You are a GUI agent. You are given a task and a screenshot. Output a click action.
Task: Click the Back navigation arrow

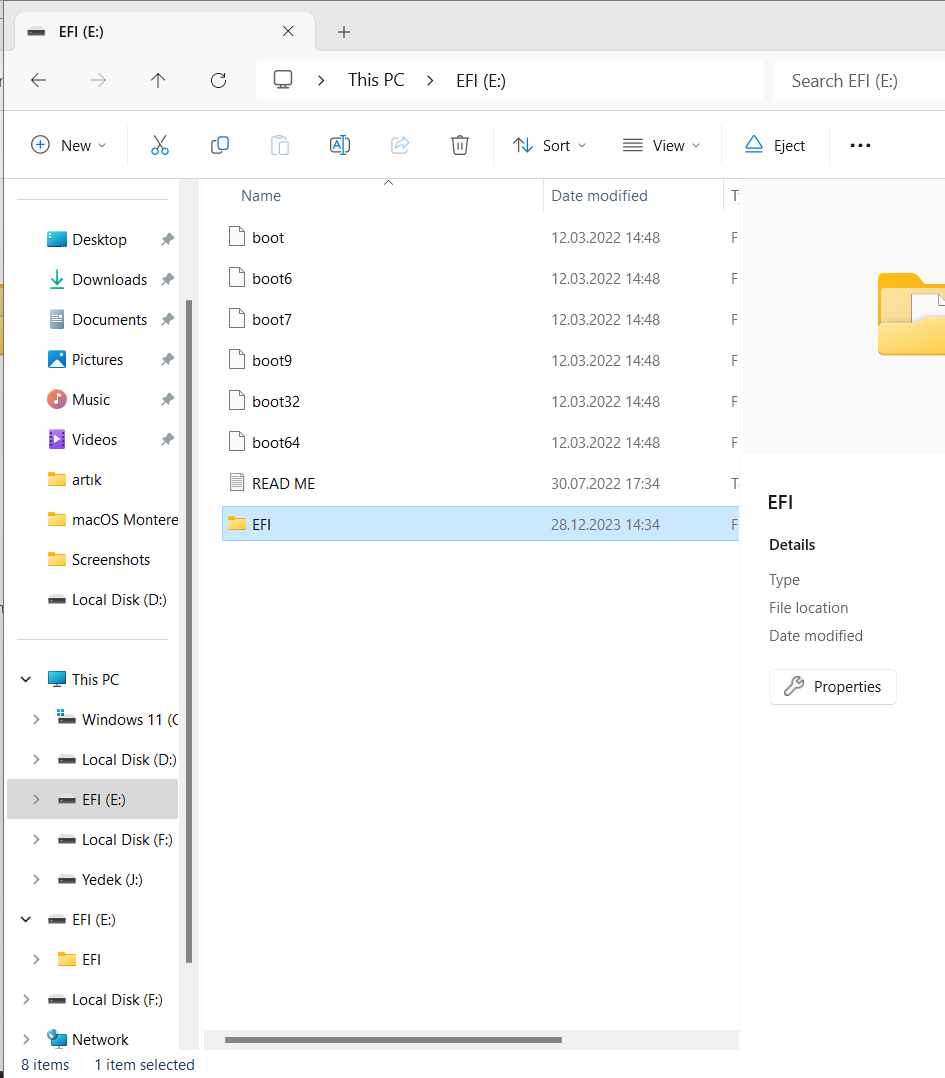click(39, 81)
